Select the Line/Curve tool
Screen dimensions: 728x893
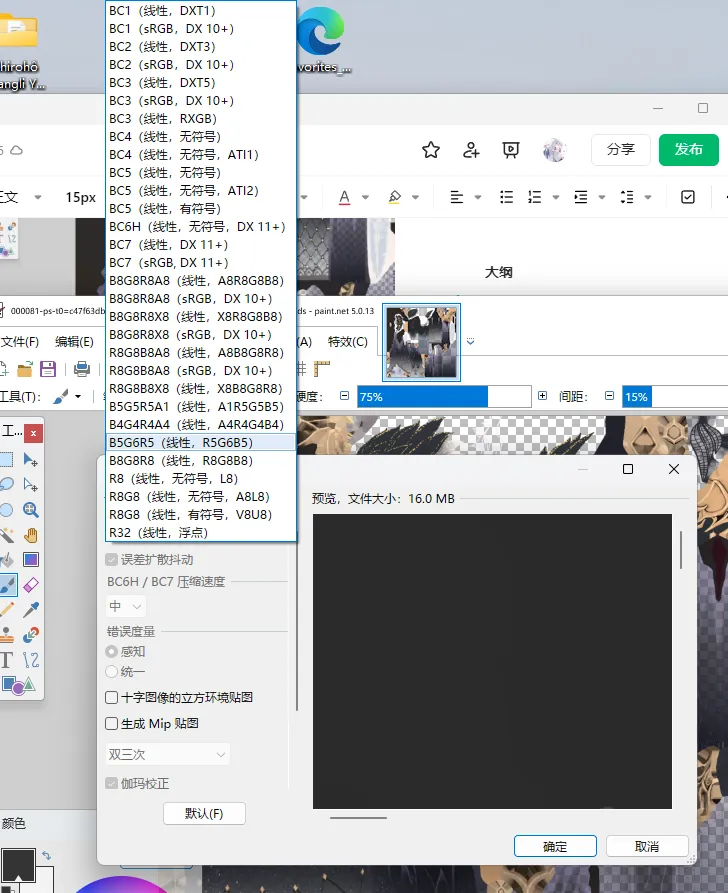tap(31, 659)
